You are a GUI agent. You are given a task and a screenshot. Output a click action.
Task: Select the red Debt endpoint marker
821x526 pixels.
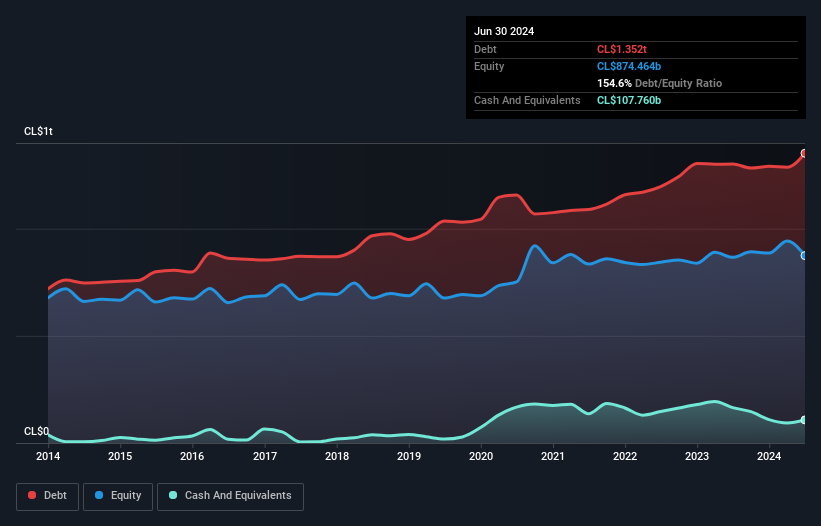(804, 153)
